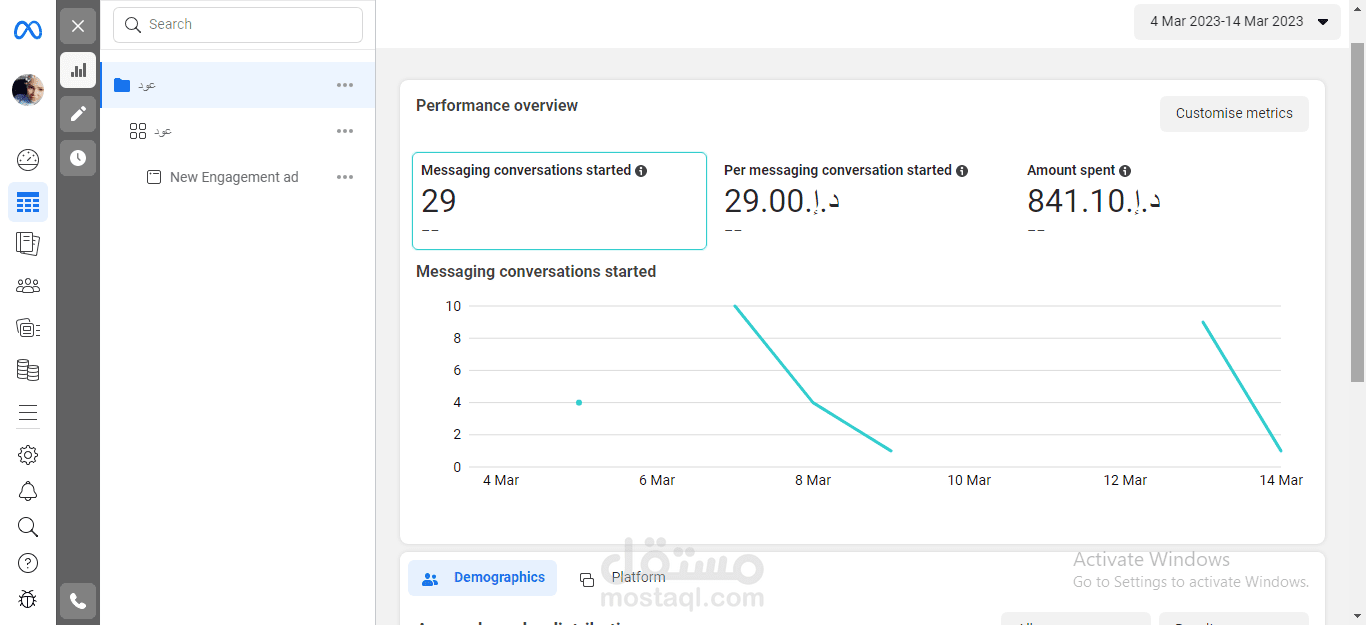Select the pencil Edit icon
The width and height of the screenshot is (1366, 625).
78,114
